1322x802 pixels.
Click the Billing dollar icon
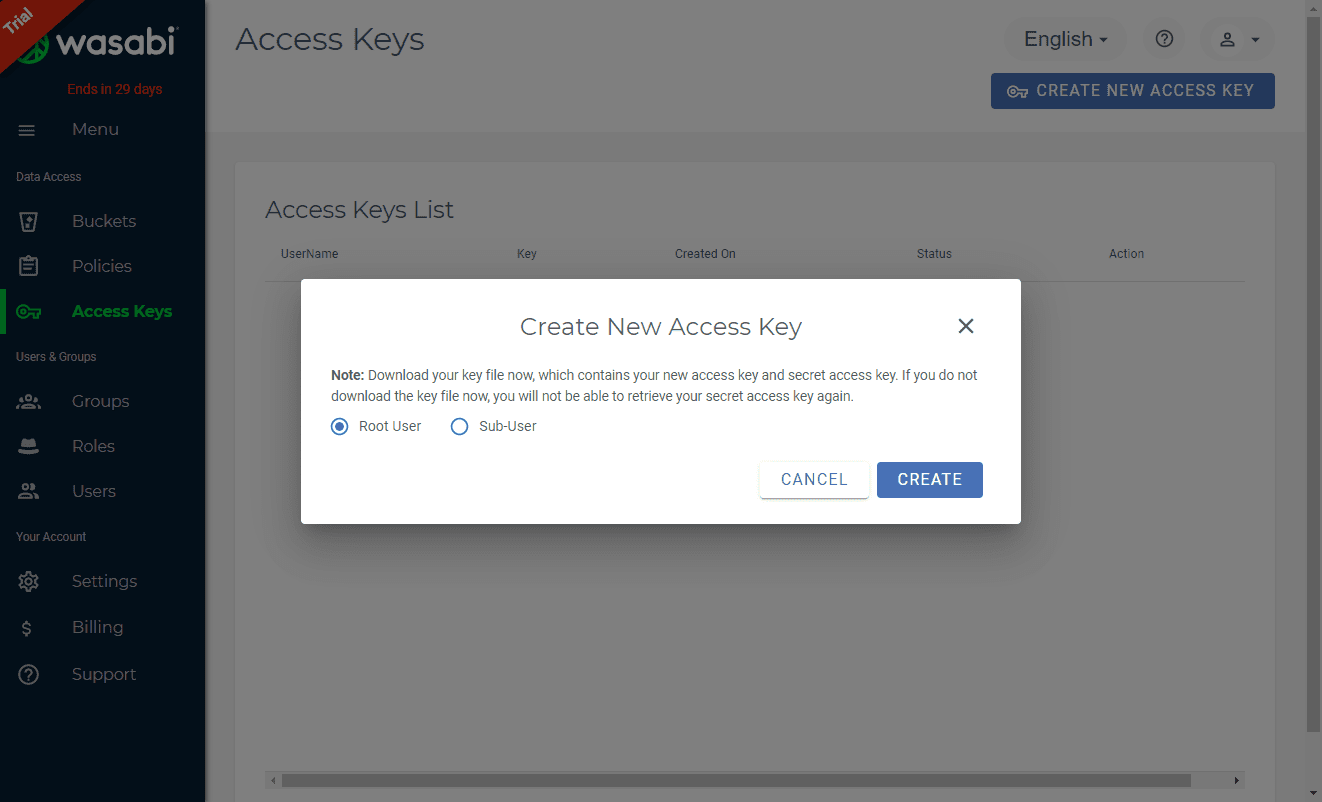[x=27, y=628]
